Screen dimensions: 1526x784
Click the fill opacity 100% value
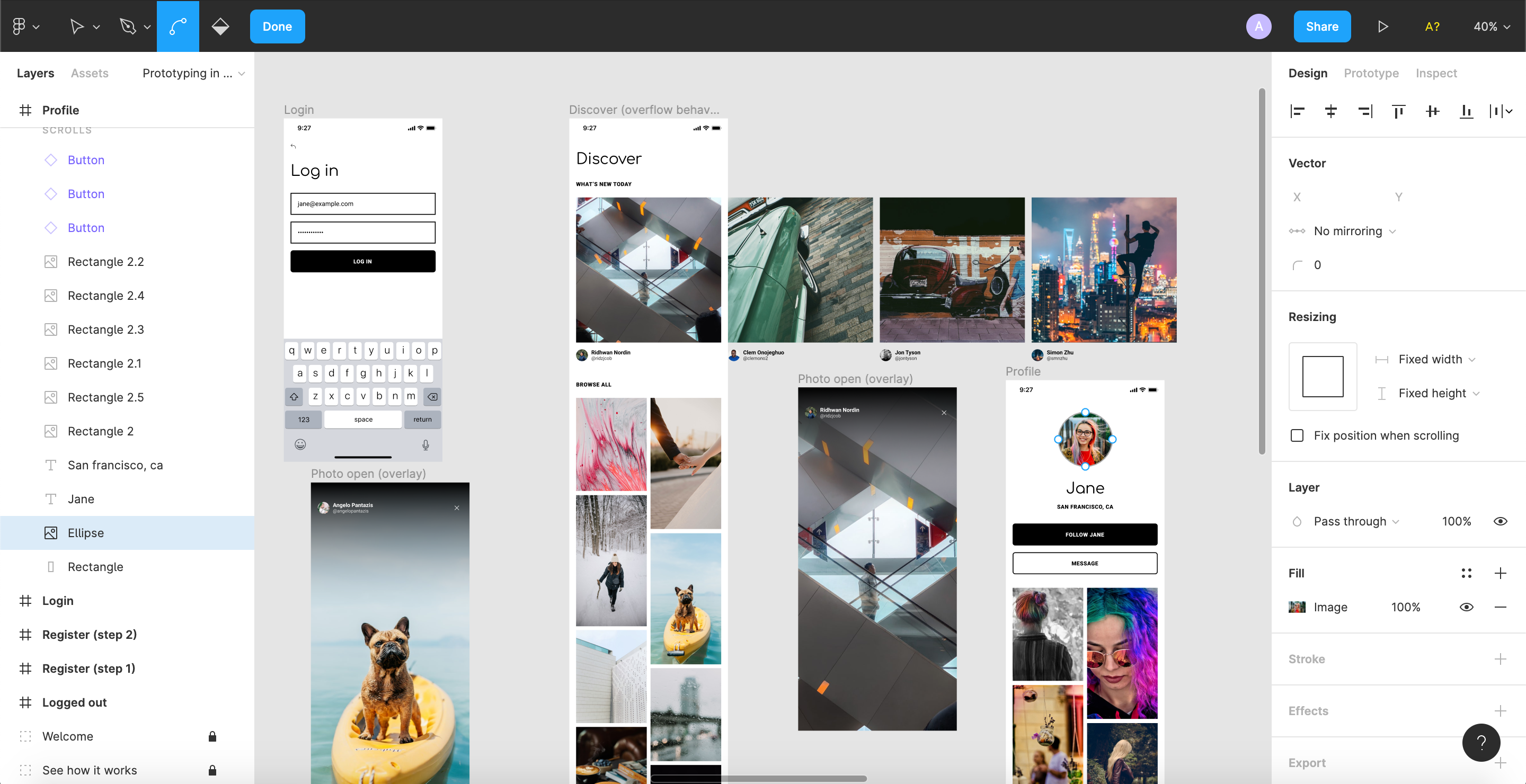coord(1405,607)
